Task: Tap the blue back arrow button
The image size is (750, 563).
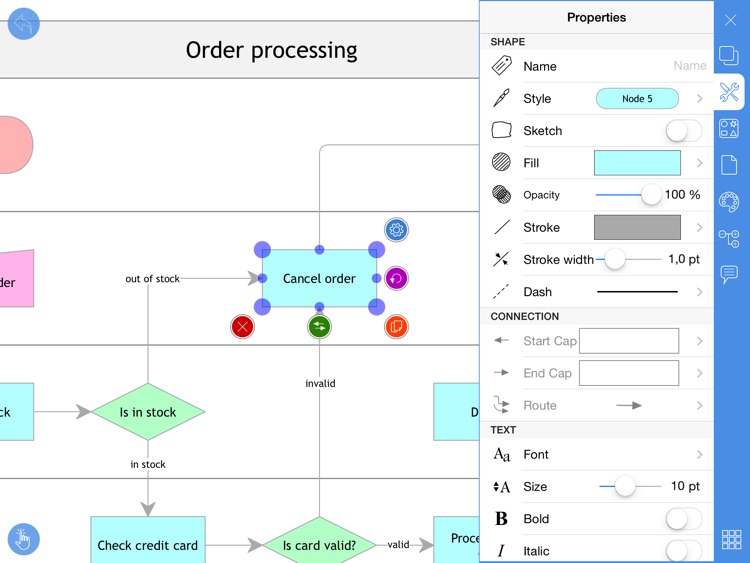Action: coord(23,23)
